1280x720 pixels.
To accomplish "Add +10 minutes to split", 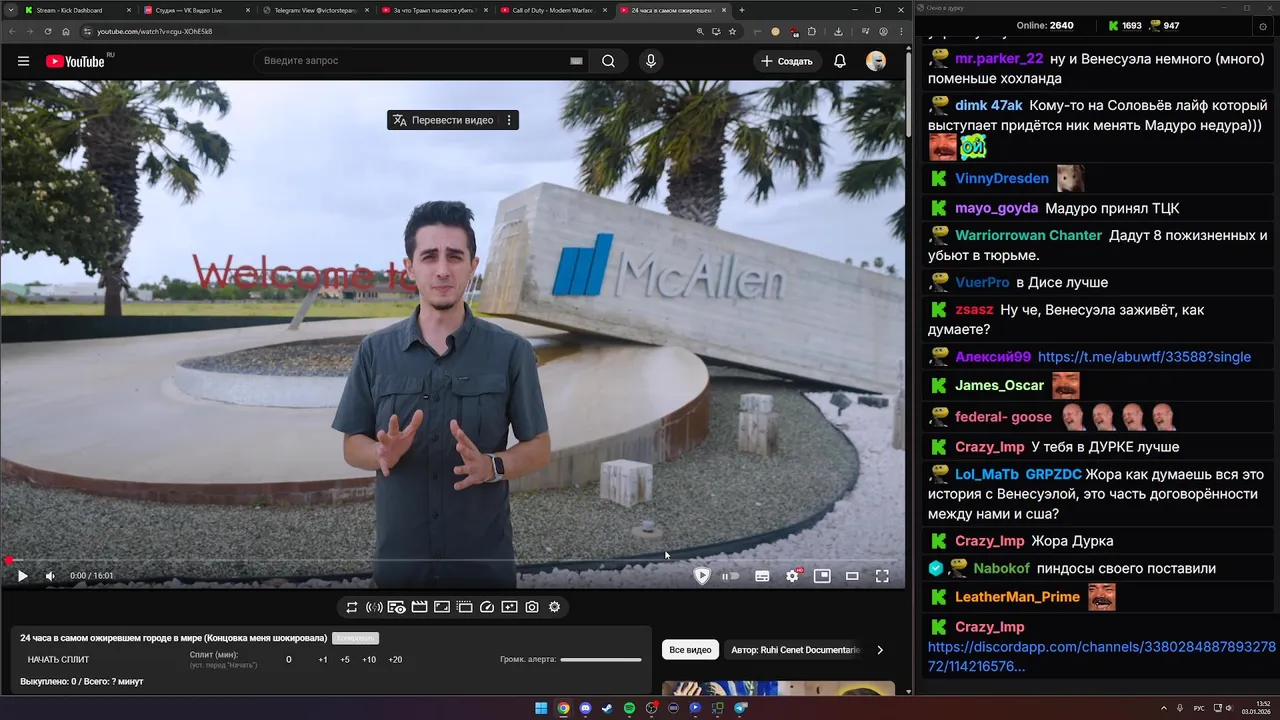I will 369,660.
